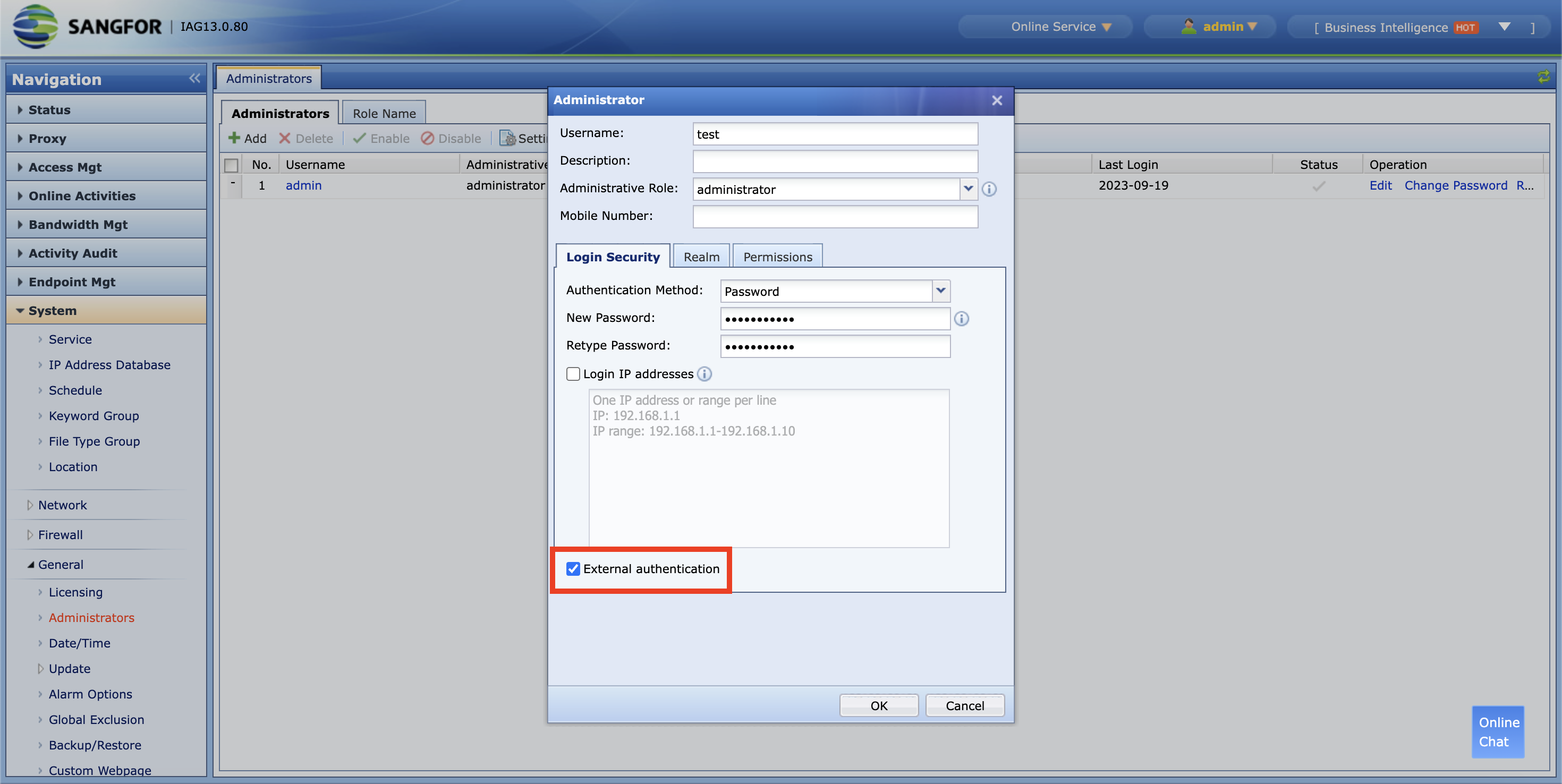Click the info icon next to New Password
The height and width of the screenshot is (784, 1562).
[962, 318]
